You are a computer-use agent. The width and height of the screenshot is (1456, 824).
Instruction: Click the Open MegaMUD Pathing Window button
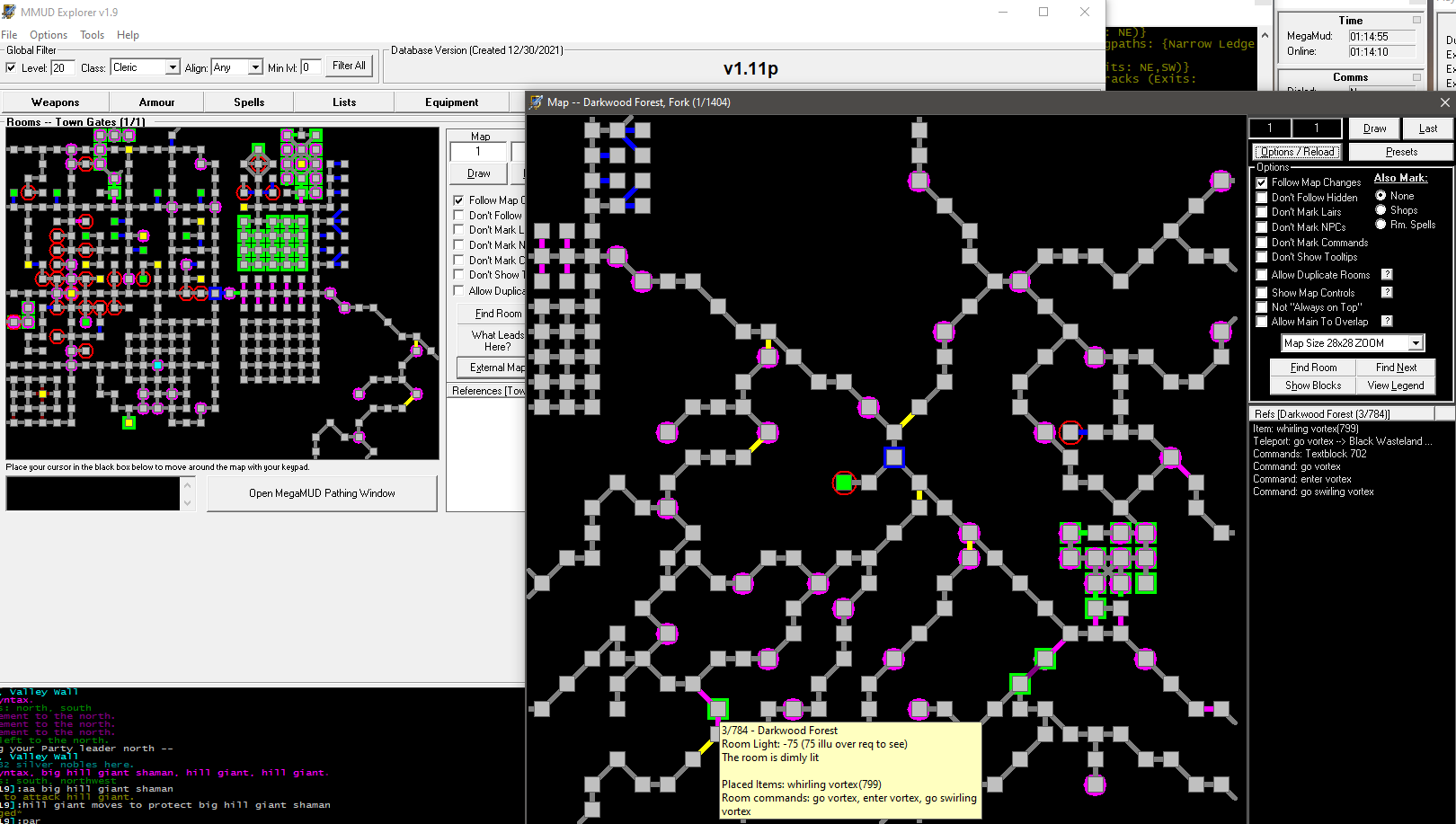point(322,493)
